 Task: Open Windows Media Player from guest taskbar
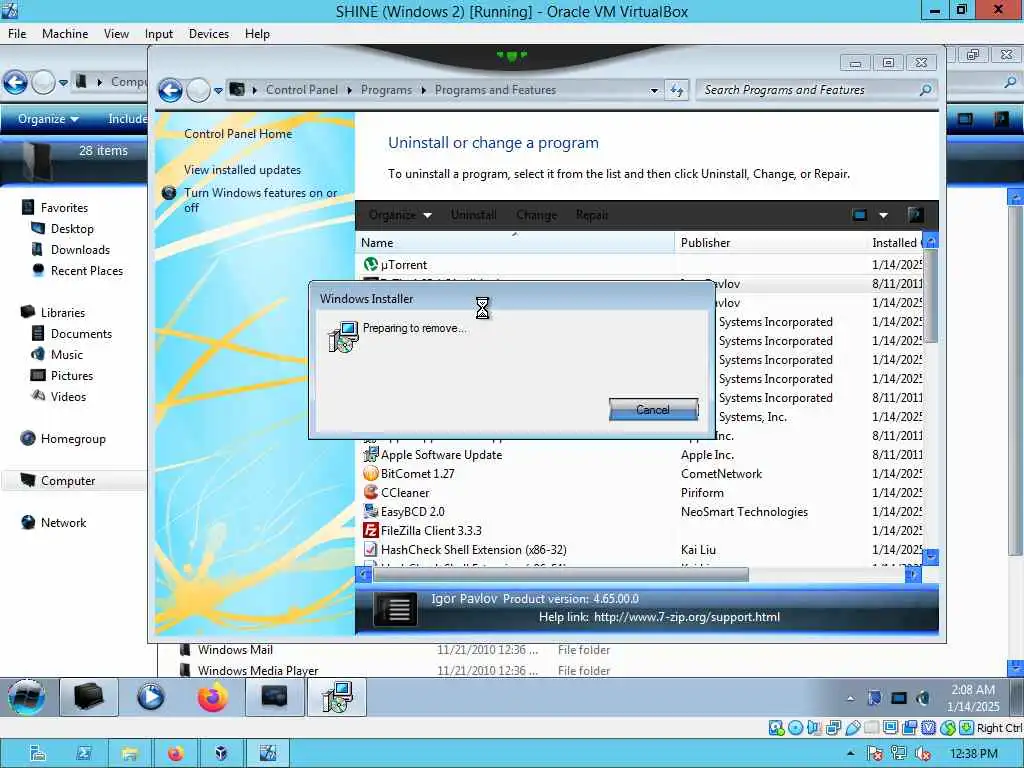pyautogui.click(x=151, y=697)
